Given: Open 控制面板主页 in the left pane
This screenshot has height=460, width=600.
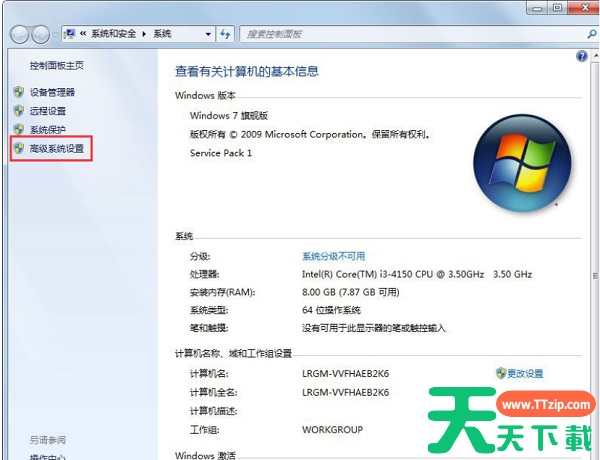Looking at the screenshot, I should pos(57,66).
